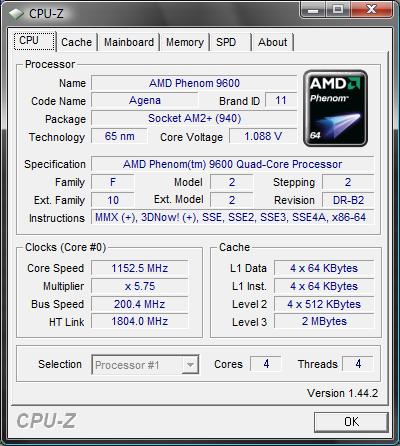Screen dimensions: 400x446
Task: Select the CPU tab
Action: pos(34,41)
